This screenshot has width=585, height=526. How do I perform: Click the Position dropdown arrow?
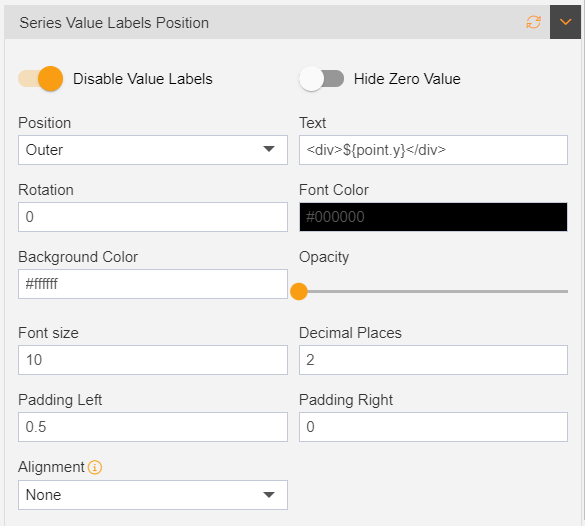pyautogui.click(x=269, y=149)
